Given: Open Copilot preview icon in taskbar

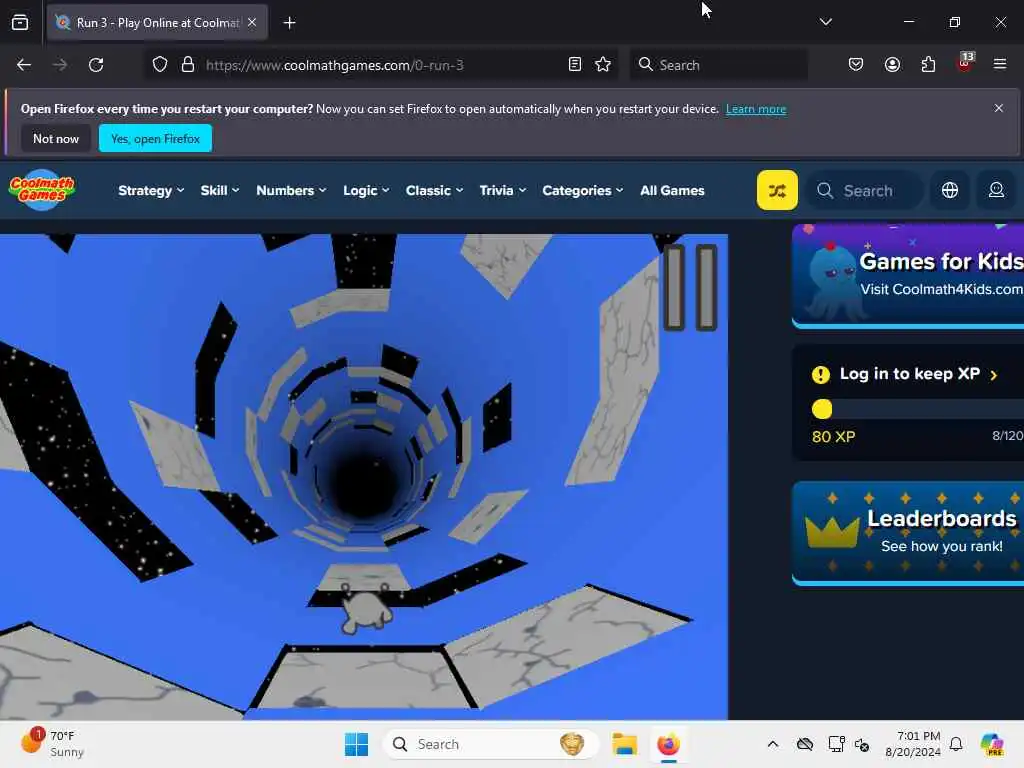Looking at the screenshot, I should click(x=992, y=744).
